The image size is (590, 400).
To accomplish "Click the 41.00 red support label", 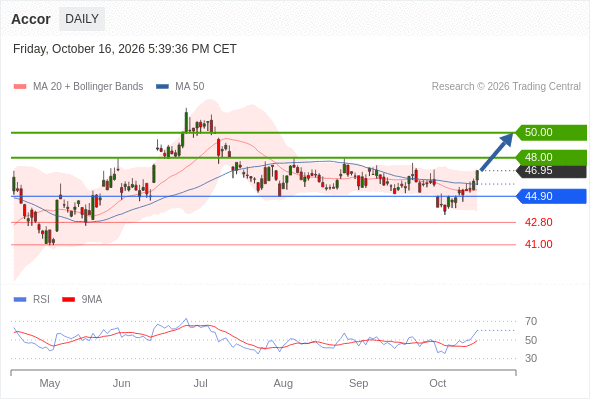I will pos(538,245).
